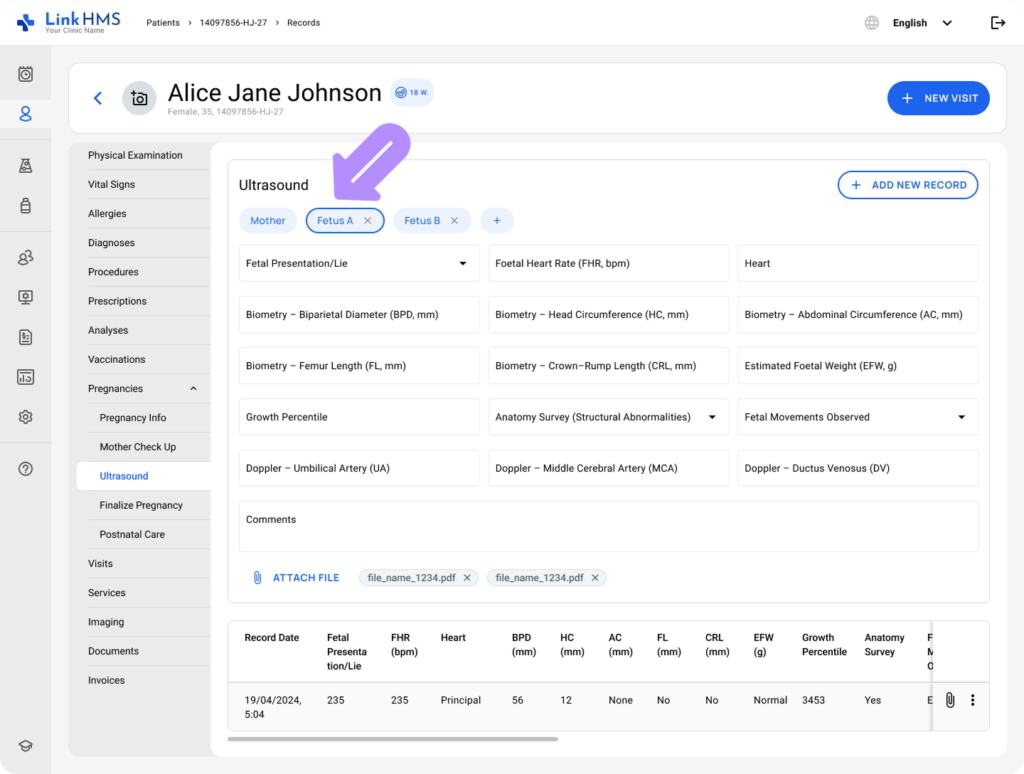Click the NEW VISIT button
This screenshot has width=1024, height=774.
938,98
